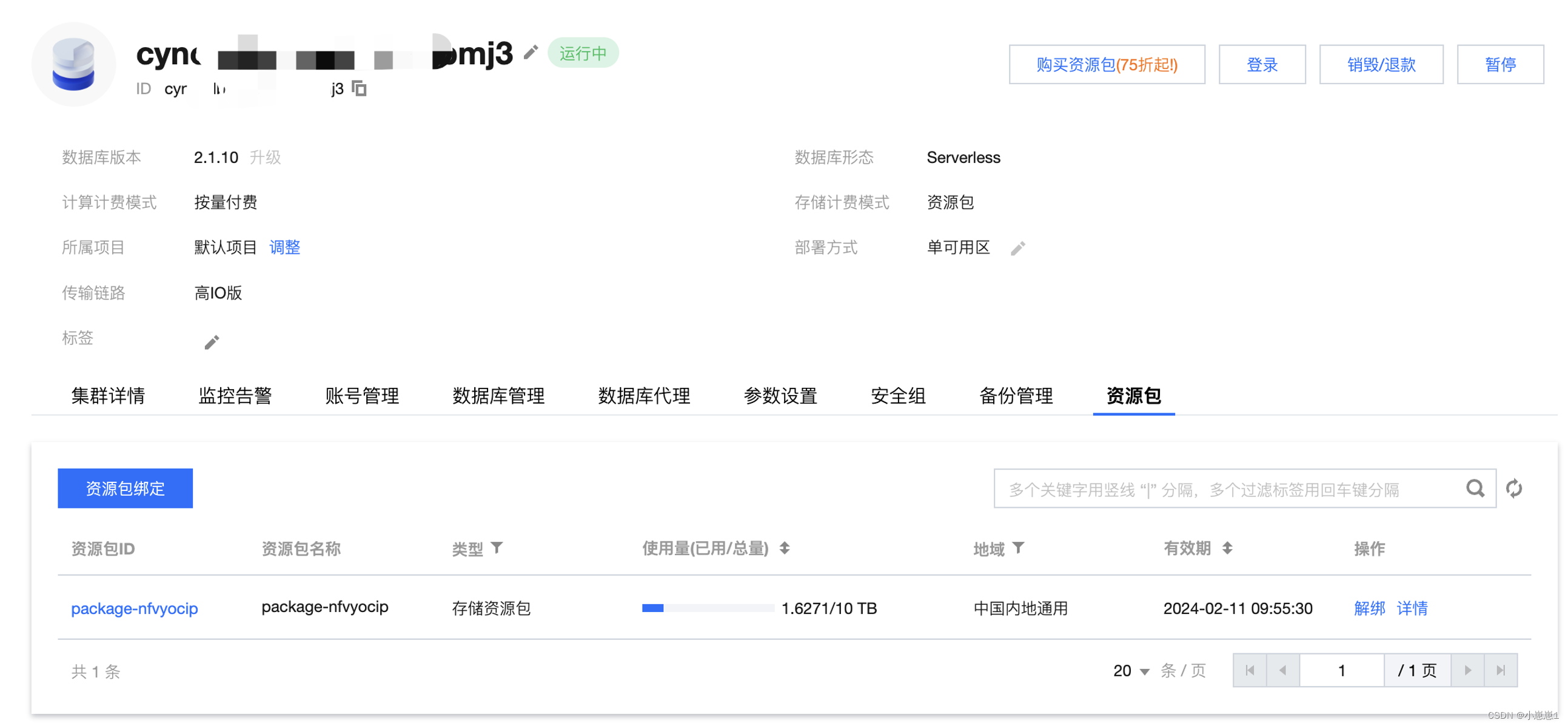Refresh the resource package list
Image resolution: width=1568 pixels, height=726 pixels.
point(1513,487)
